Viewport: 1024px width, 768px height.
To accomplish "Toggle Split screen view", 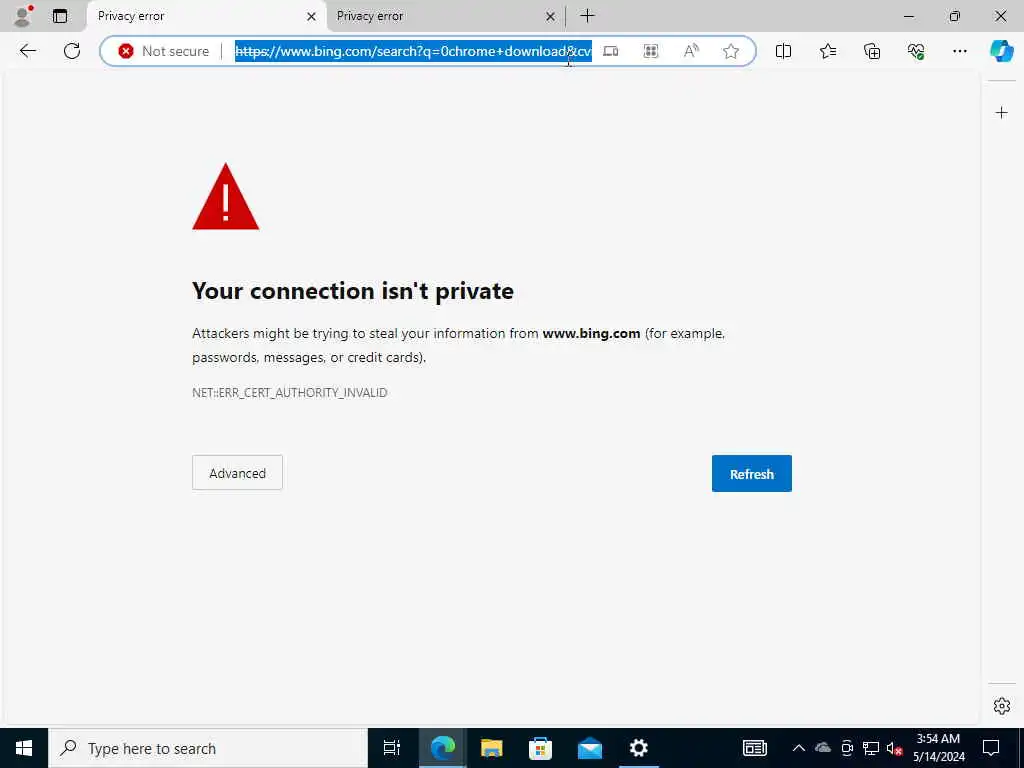I will coord(783,51).
